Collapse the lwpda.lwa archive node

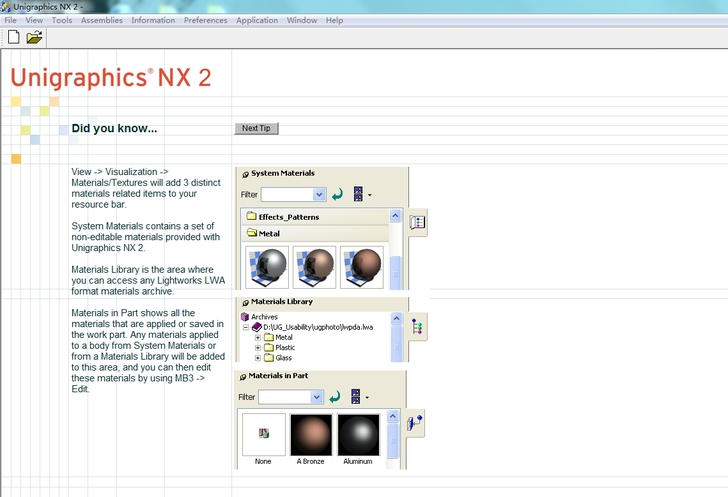(x=246, y=327)
